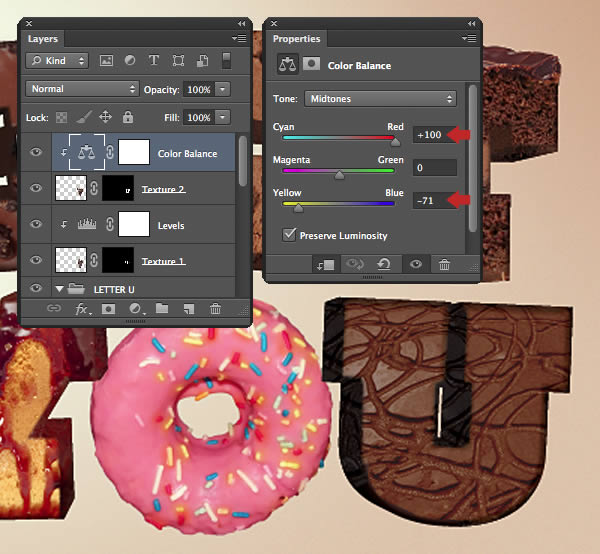Click the Fill 100% value field

coord(199,117)
